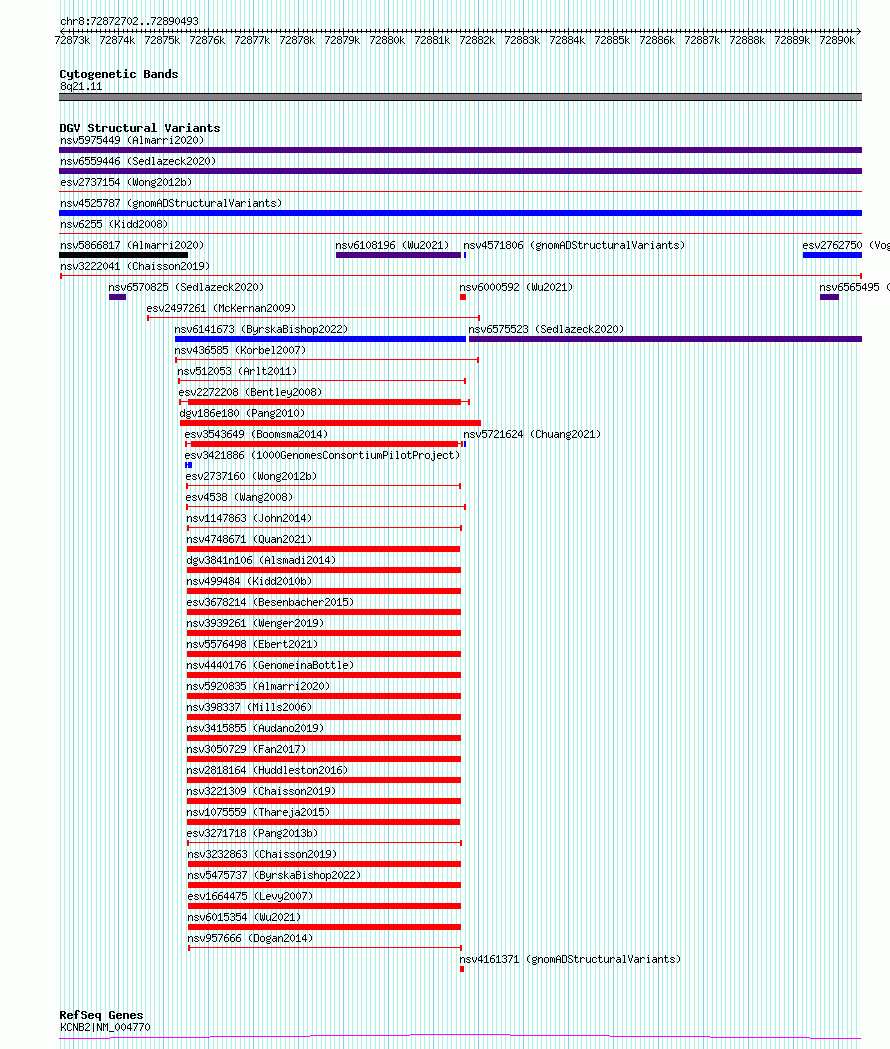Click the nsv2818164 (Huddleston2016) label

pyautogui.click(x=267, y=770)
